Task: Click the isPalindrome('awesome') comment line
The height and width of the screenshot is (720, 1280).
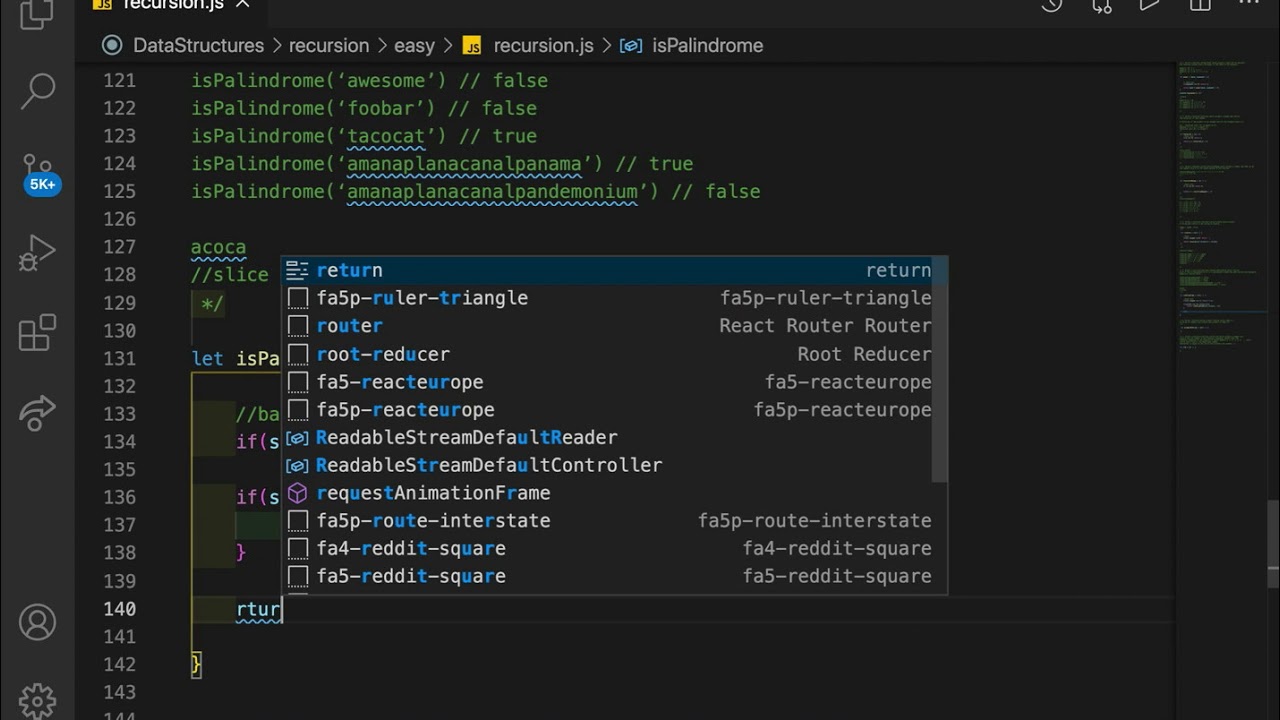Action: coord(369,81)
